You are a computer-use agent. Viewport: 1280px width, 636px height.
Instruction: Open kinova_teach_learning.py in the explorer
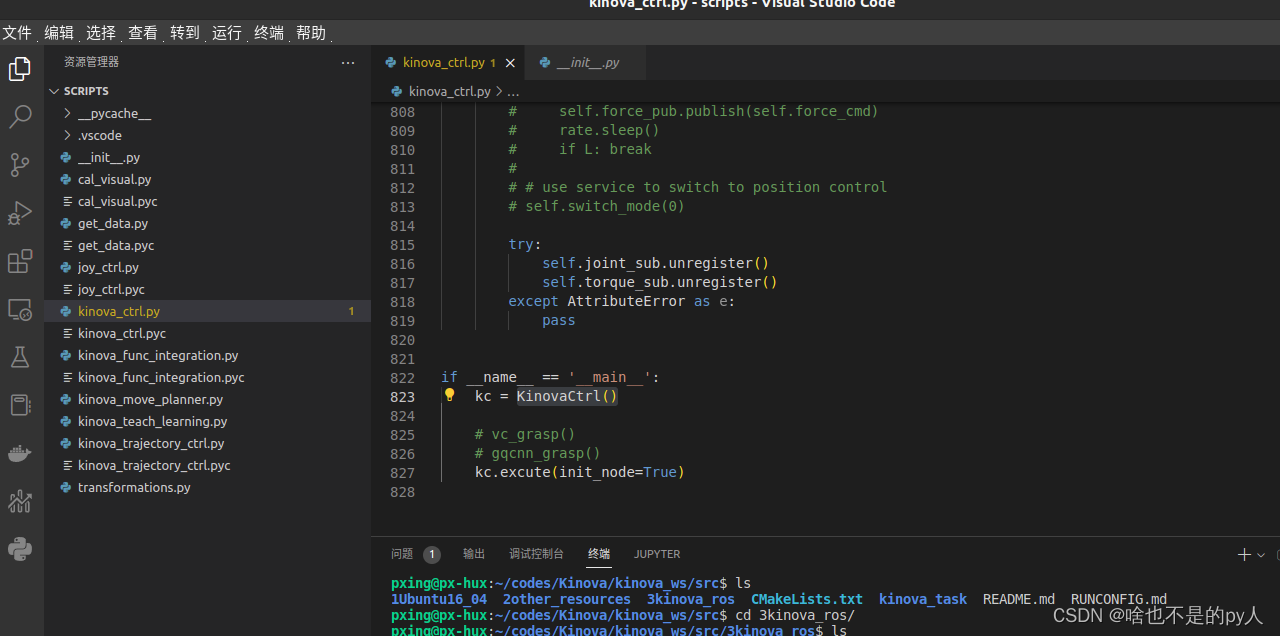(x=207, y=421)
